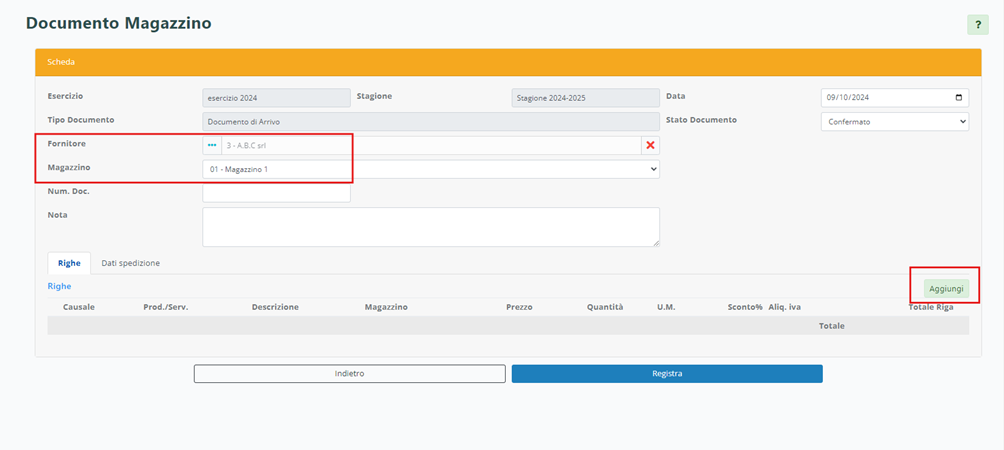The height and width of the screenshot is (450, 1004).
Task: Open the Magazzino dropdown list
Action: [430, 169]
